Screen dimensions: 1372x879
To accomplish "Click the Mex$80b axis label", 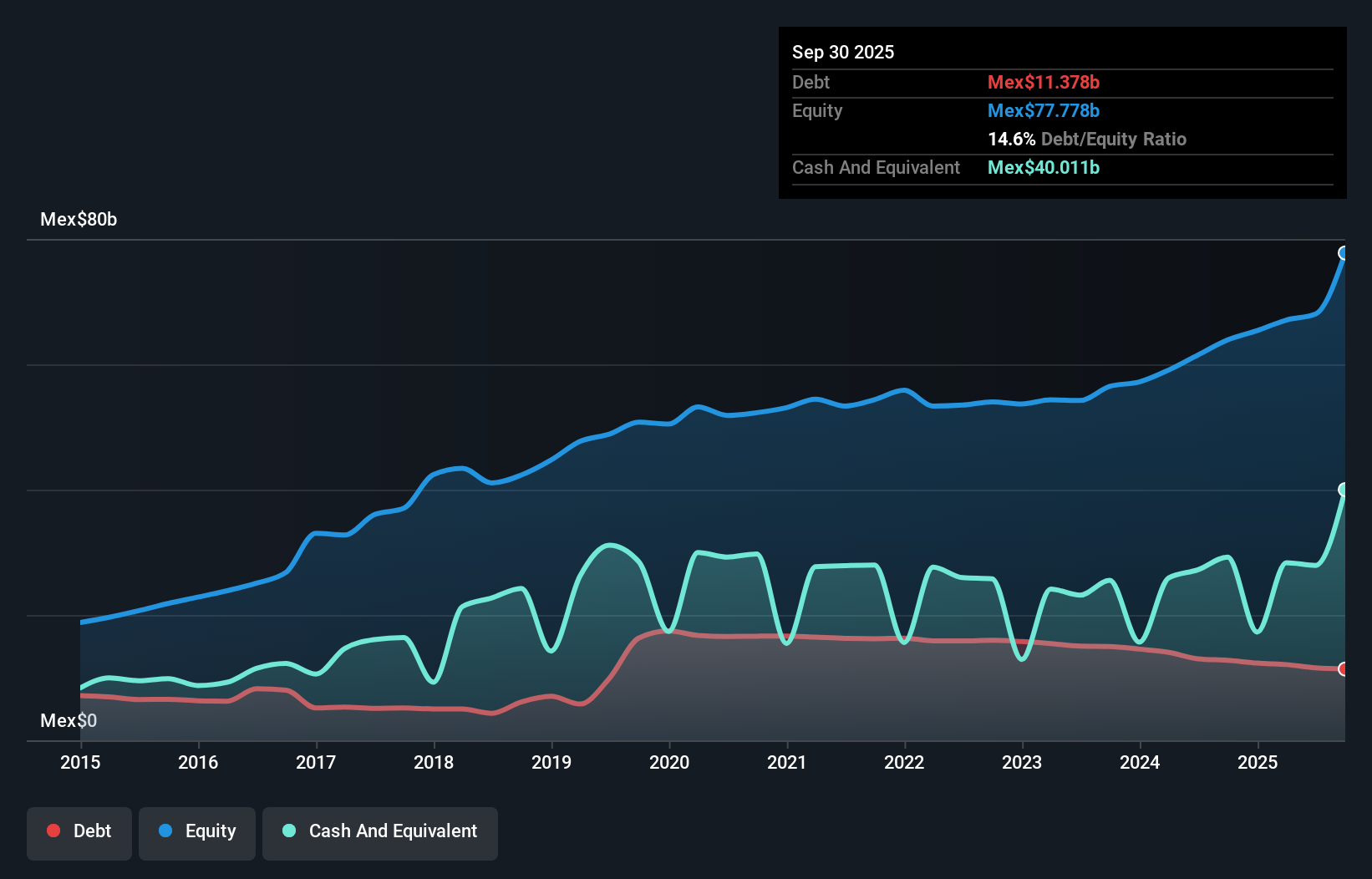I will (79, 219).
